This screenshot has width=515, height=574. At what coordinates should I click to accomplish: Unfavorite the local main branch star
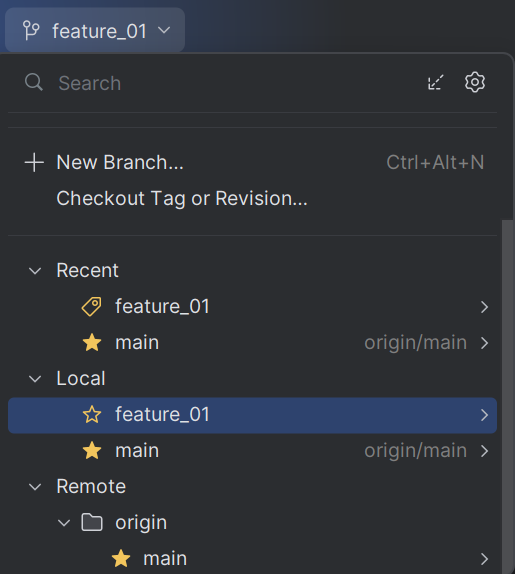click(92, 451)
